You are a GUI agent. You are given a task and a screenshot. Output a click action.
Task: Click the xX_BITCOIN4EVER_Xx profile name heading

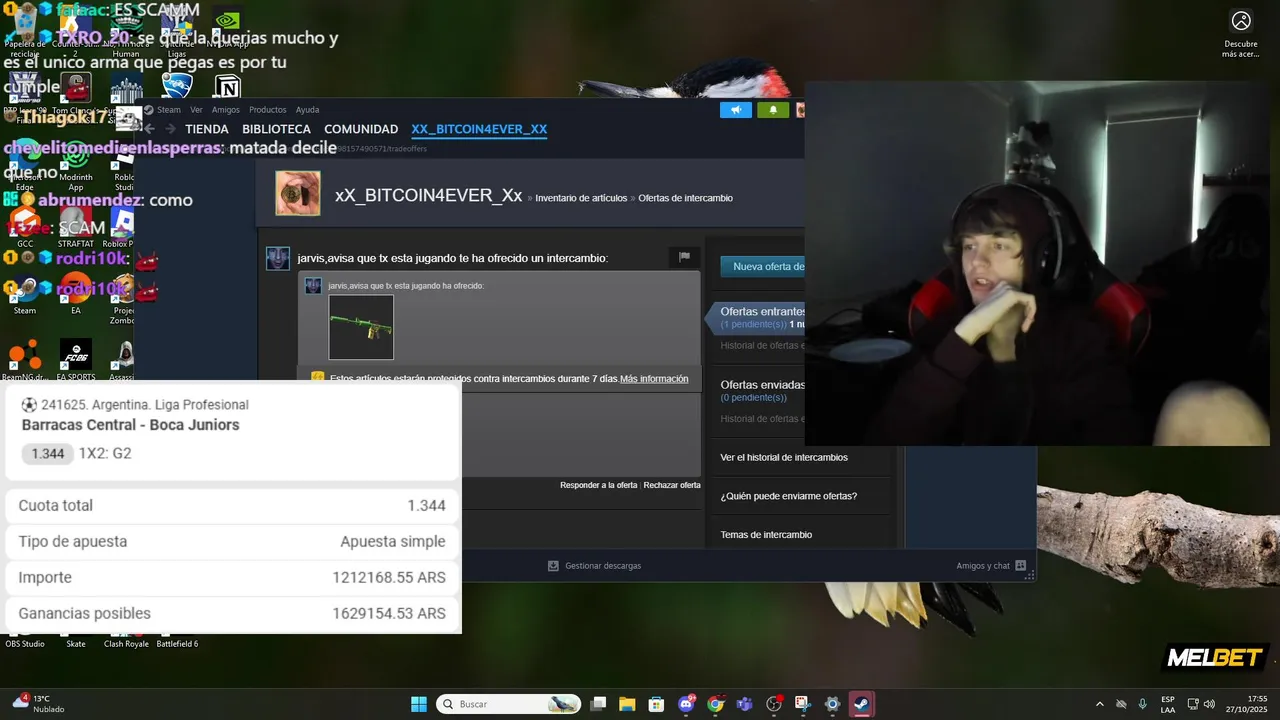[x=428, y=195]
